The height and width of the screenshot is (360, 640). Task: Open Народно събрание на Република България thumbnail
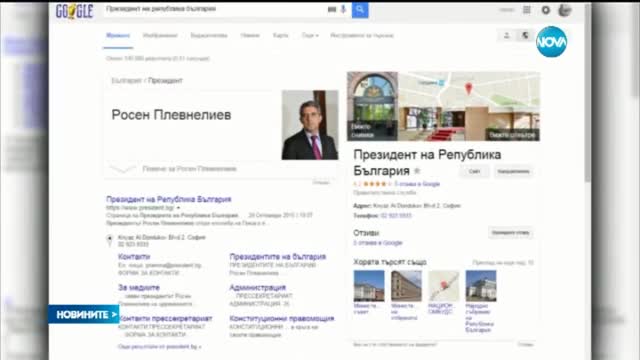coord(481,286)
